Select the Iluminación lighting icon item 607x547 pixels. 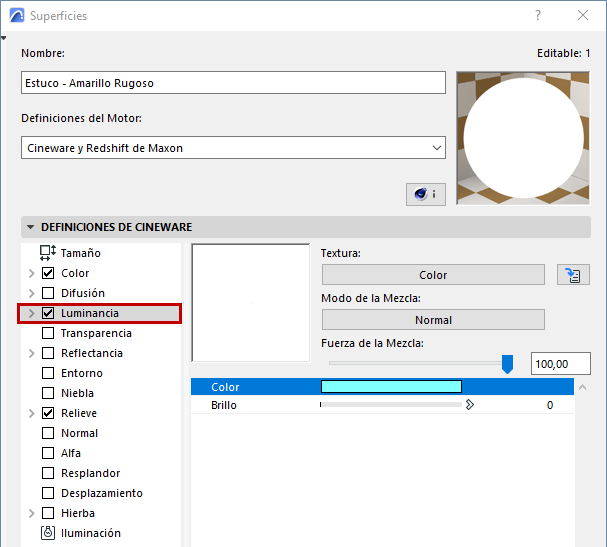click(48, 533)
